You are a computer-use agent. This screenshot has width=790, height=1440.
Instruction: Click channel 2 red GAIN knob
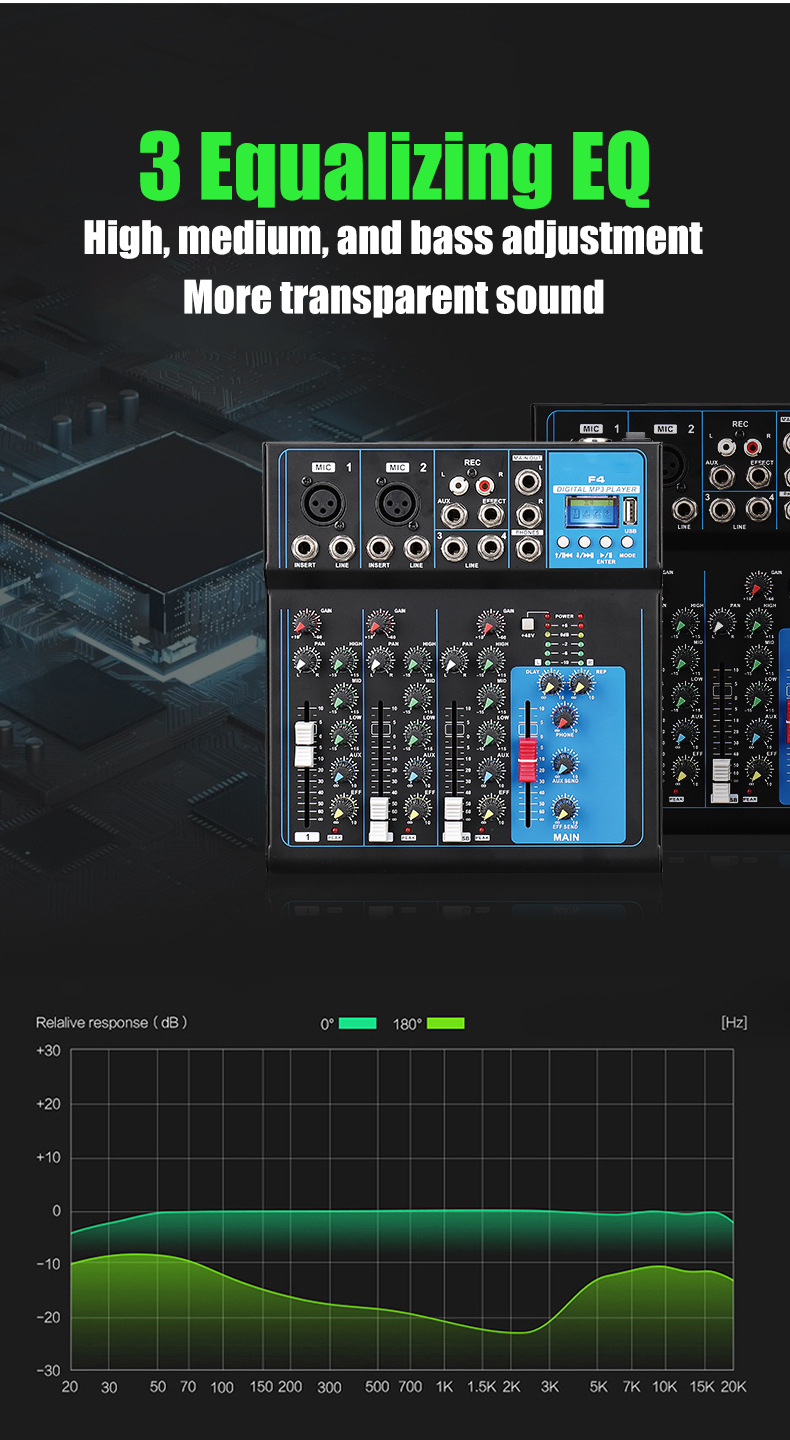(x=379, y=623)
